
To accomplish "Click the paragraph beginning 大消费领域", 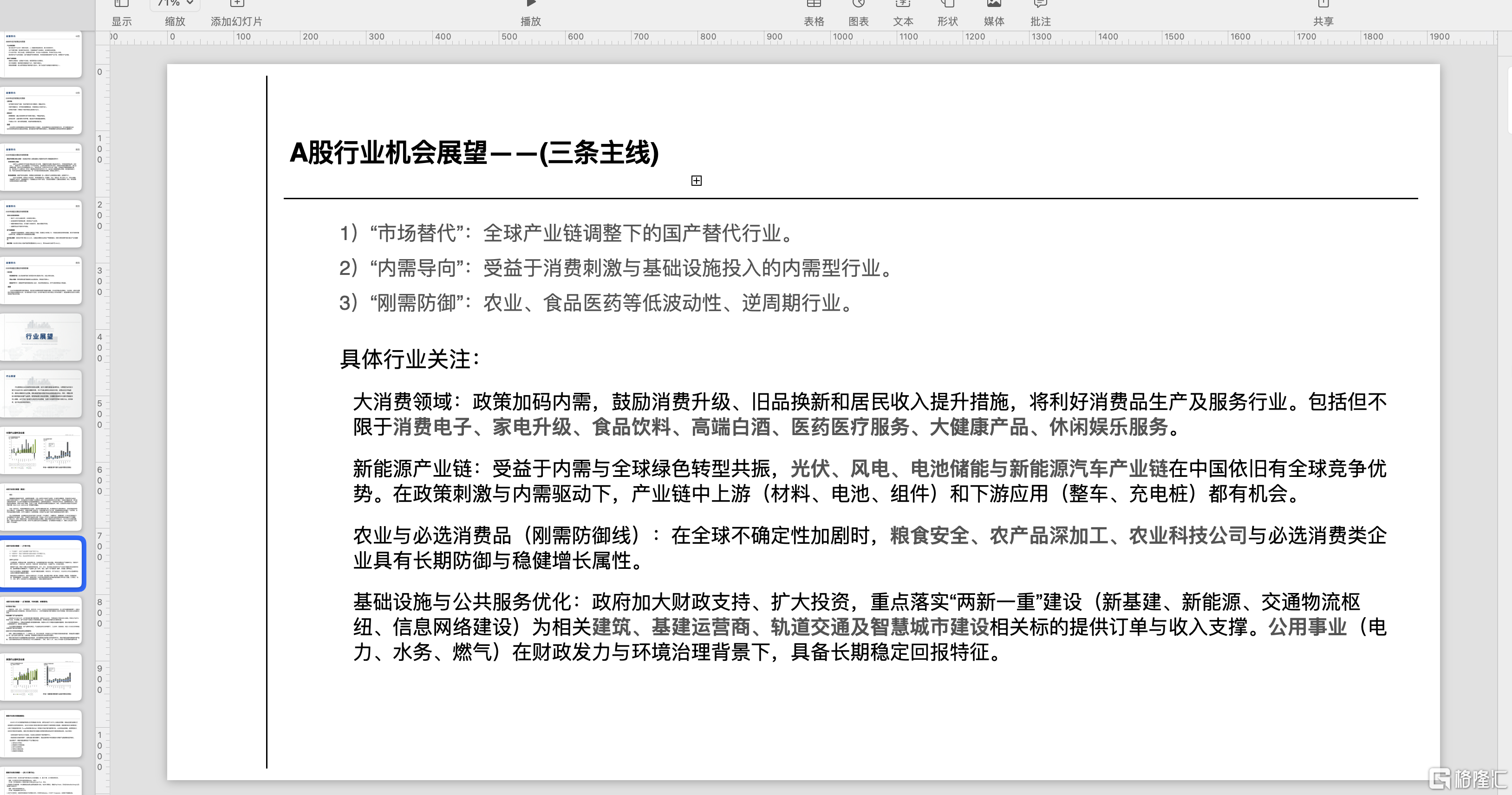I will pos(870,414).
